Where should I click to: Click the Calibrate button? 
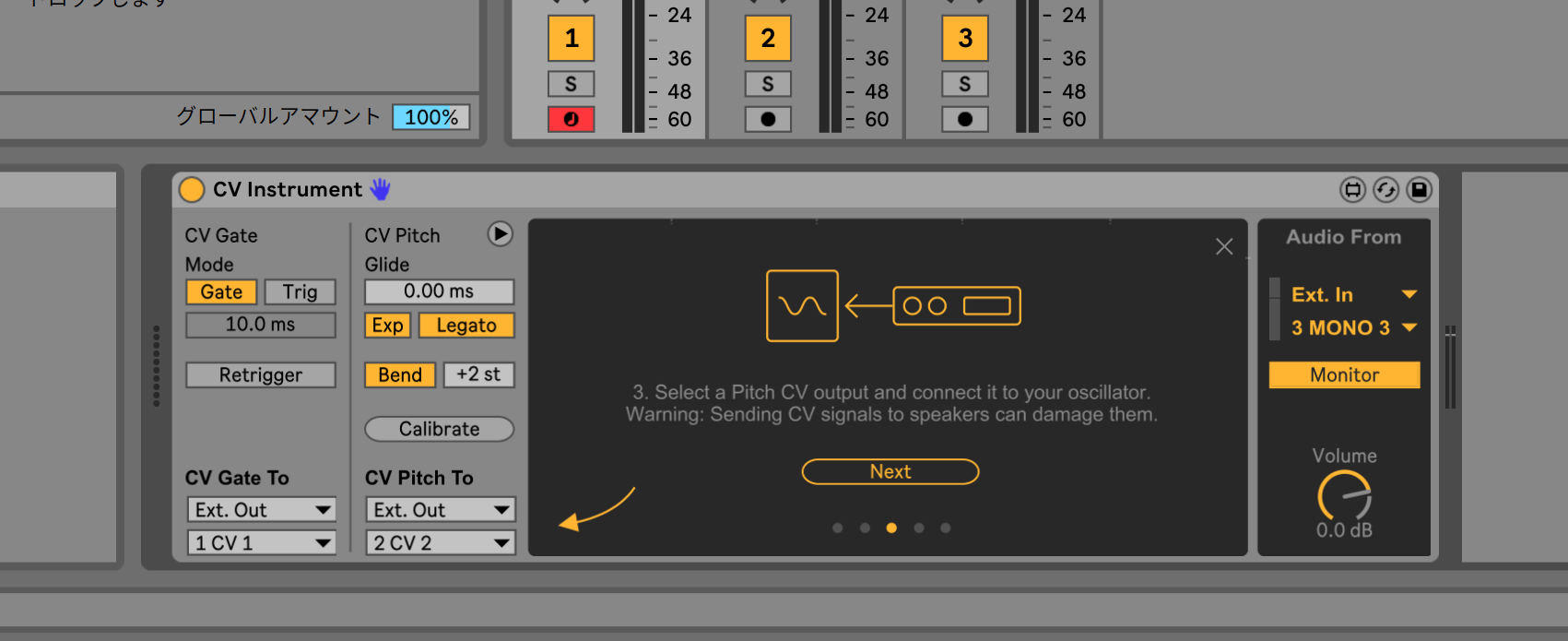tap(439, 429)
